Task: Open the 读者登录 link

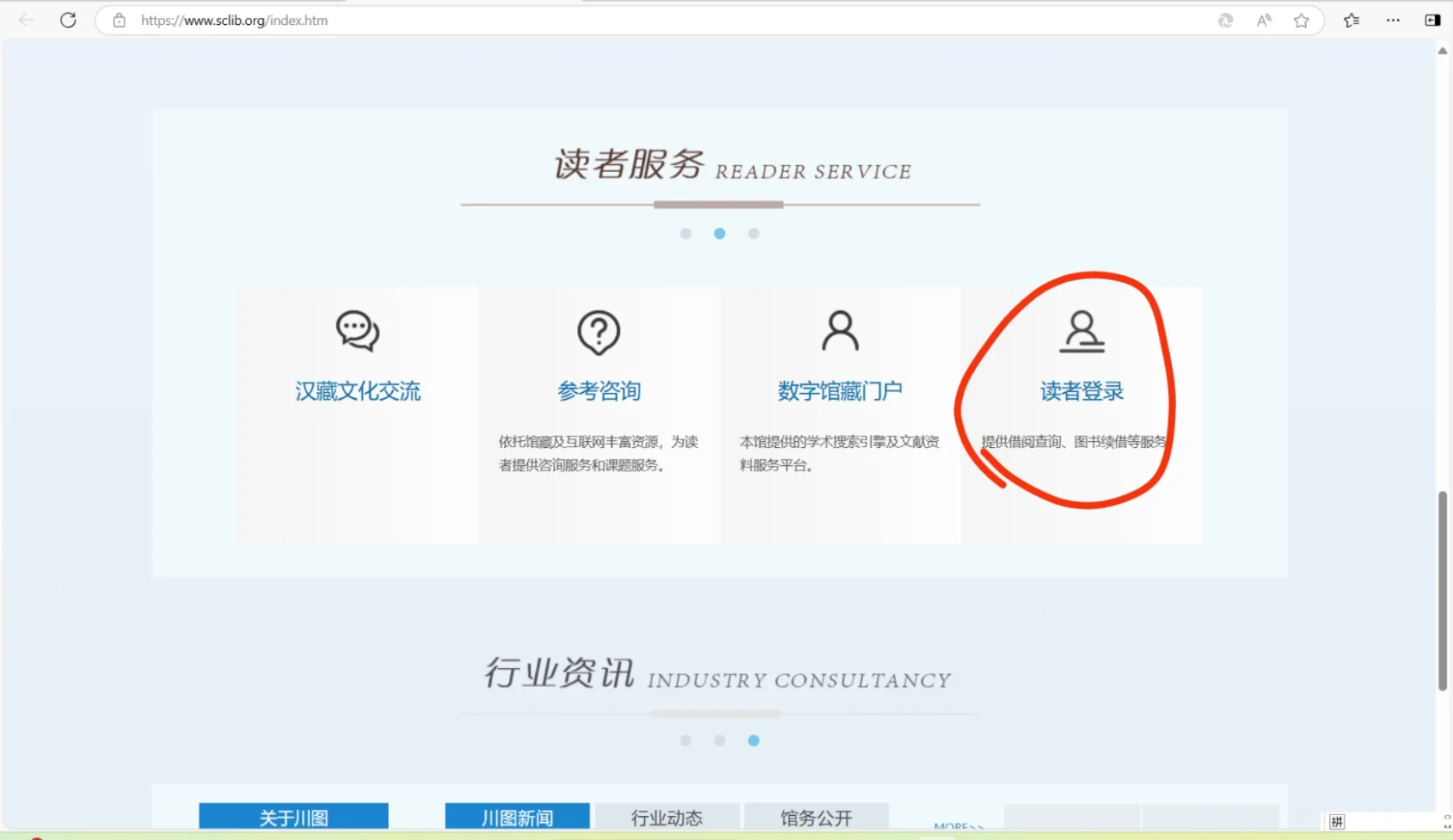Action: (x=1082, y=391)
